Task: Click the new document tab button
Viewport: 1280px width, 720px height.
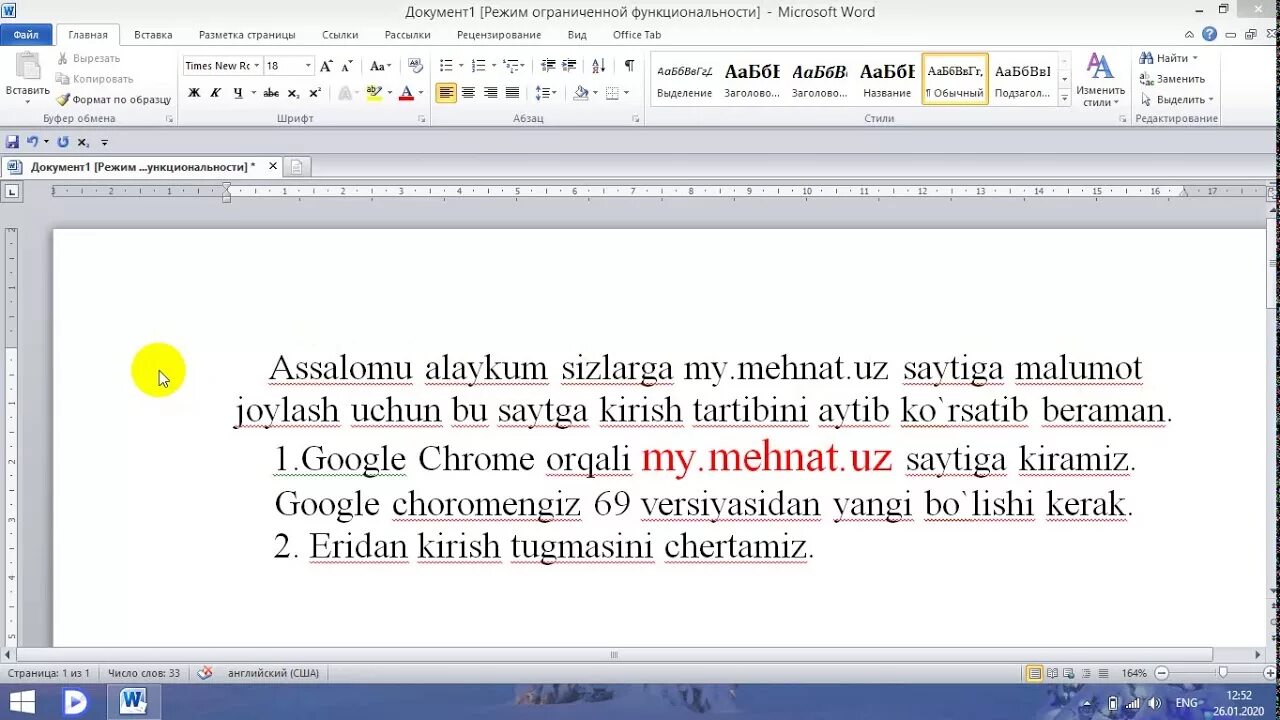Action: click(x=297, y=167)
